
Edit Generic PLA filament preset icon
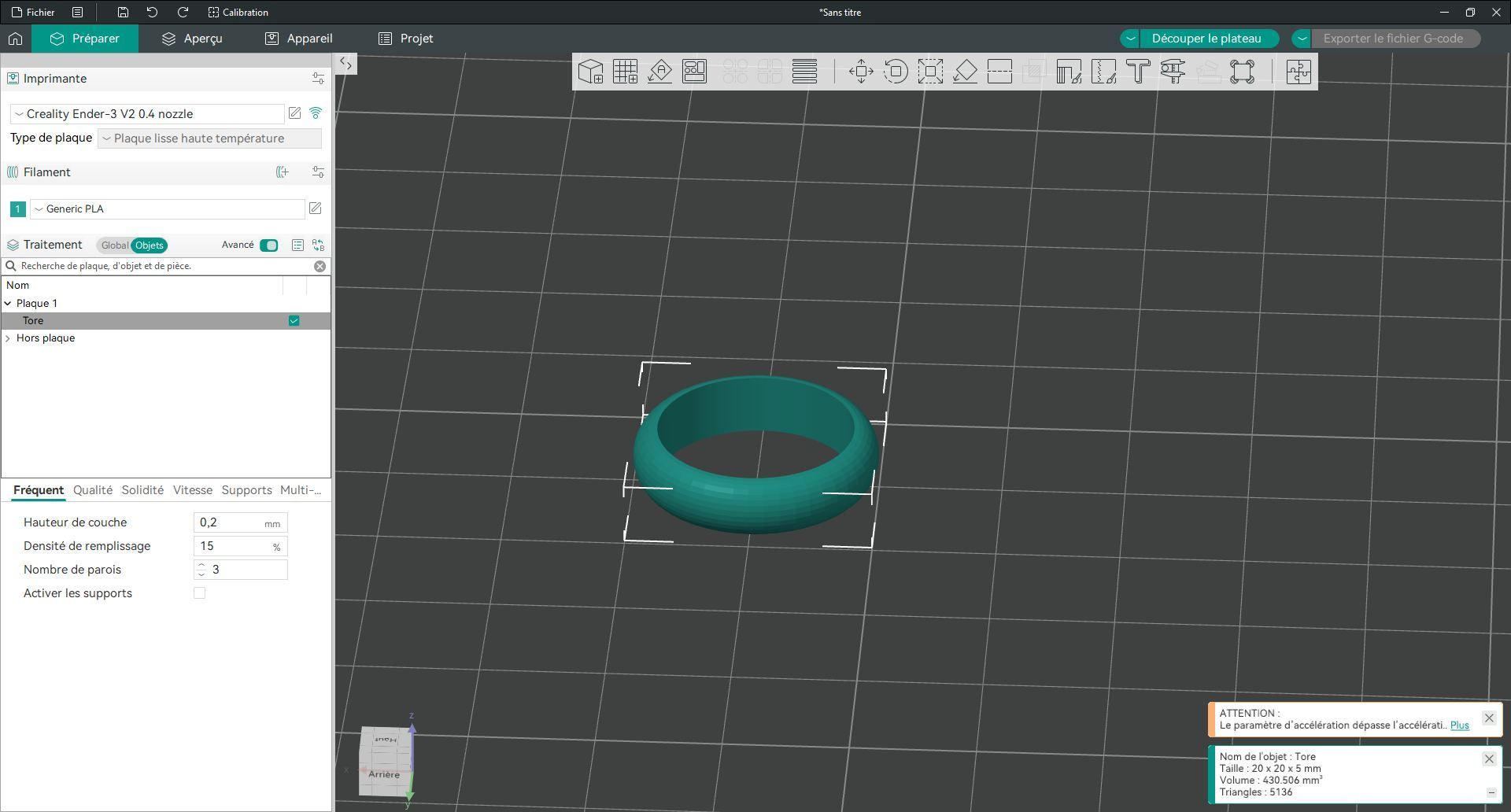(x=315, y=209)
